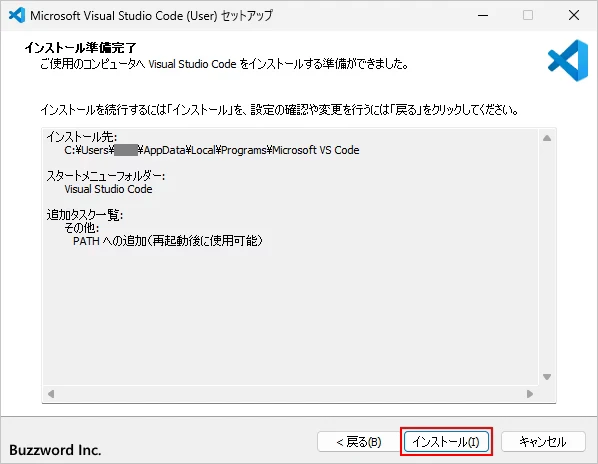
Task: Minimize the setup window
Action: (483, 15)
